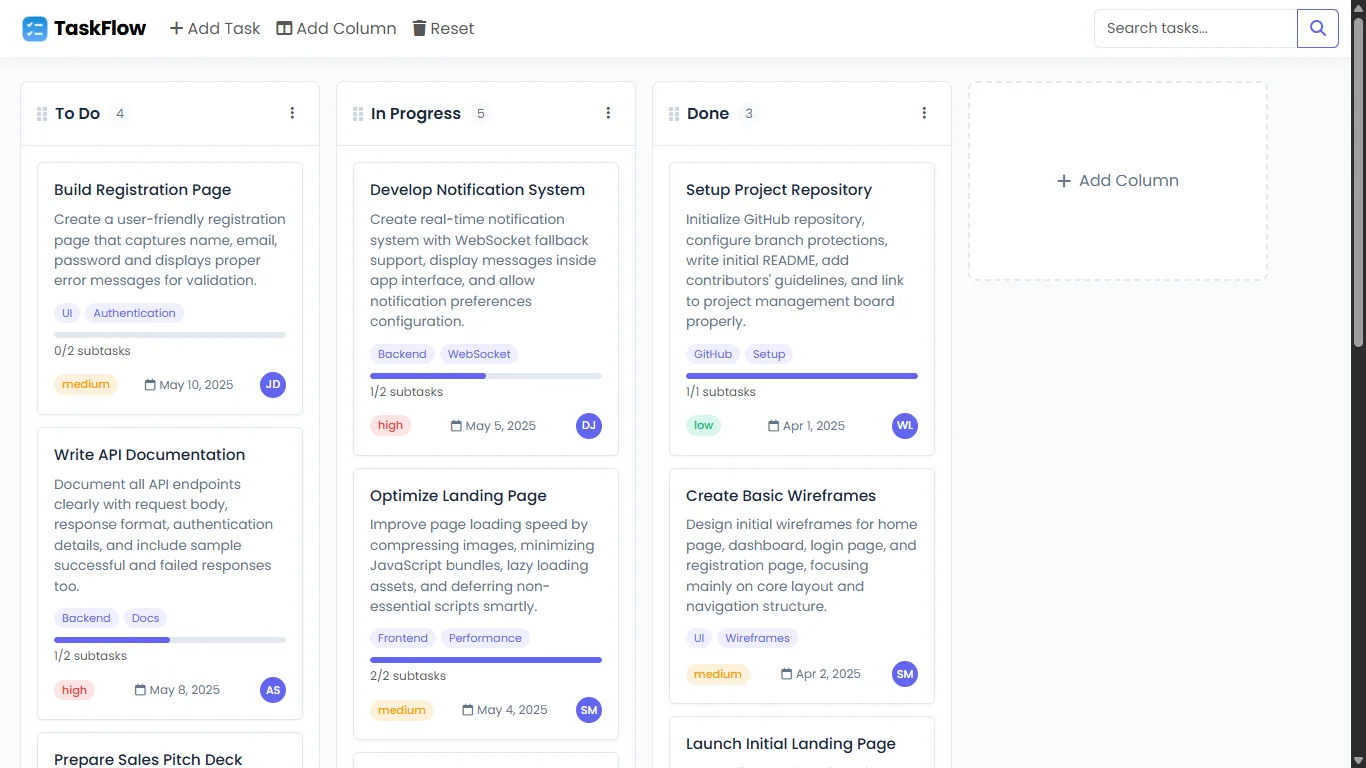Click the calendar icon beside May 8, 2025
The height and width of the screenshot is (768, 1366).
click(x=140, y=690)
